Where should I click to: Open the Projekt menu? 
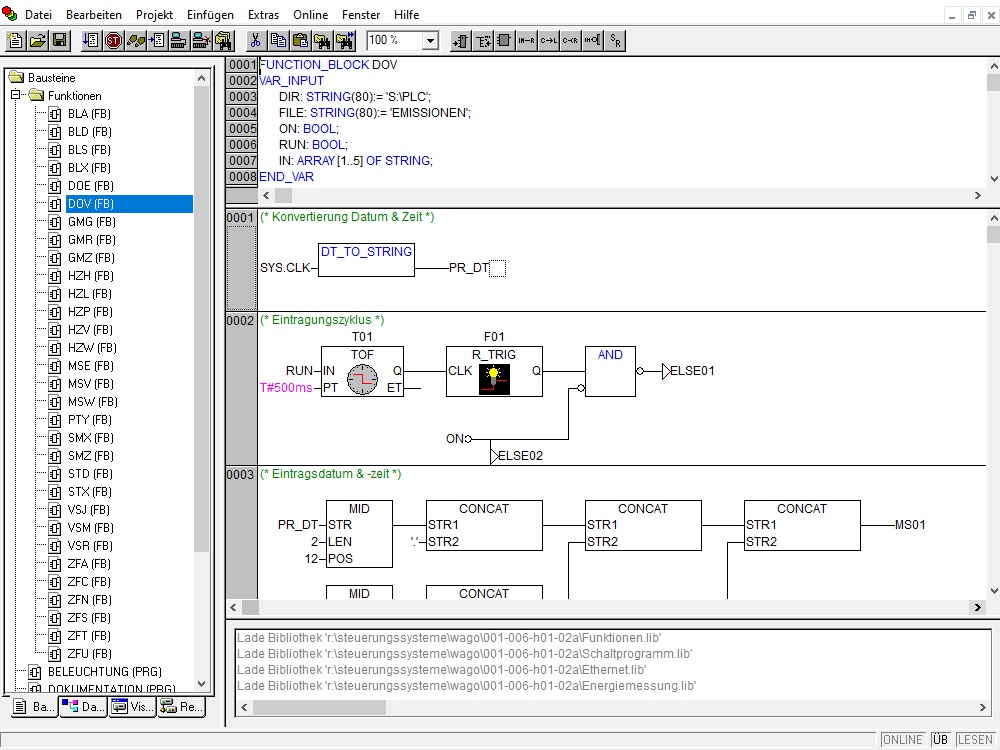tap(154, 15)
